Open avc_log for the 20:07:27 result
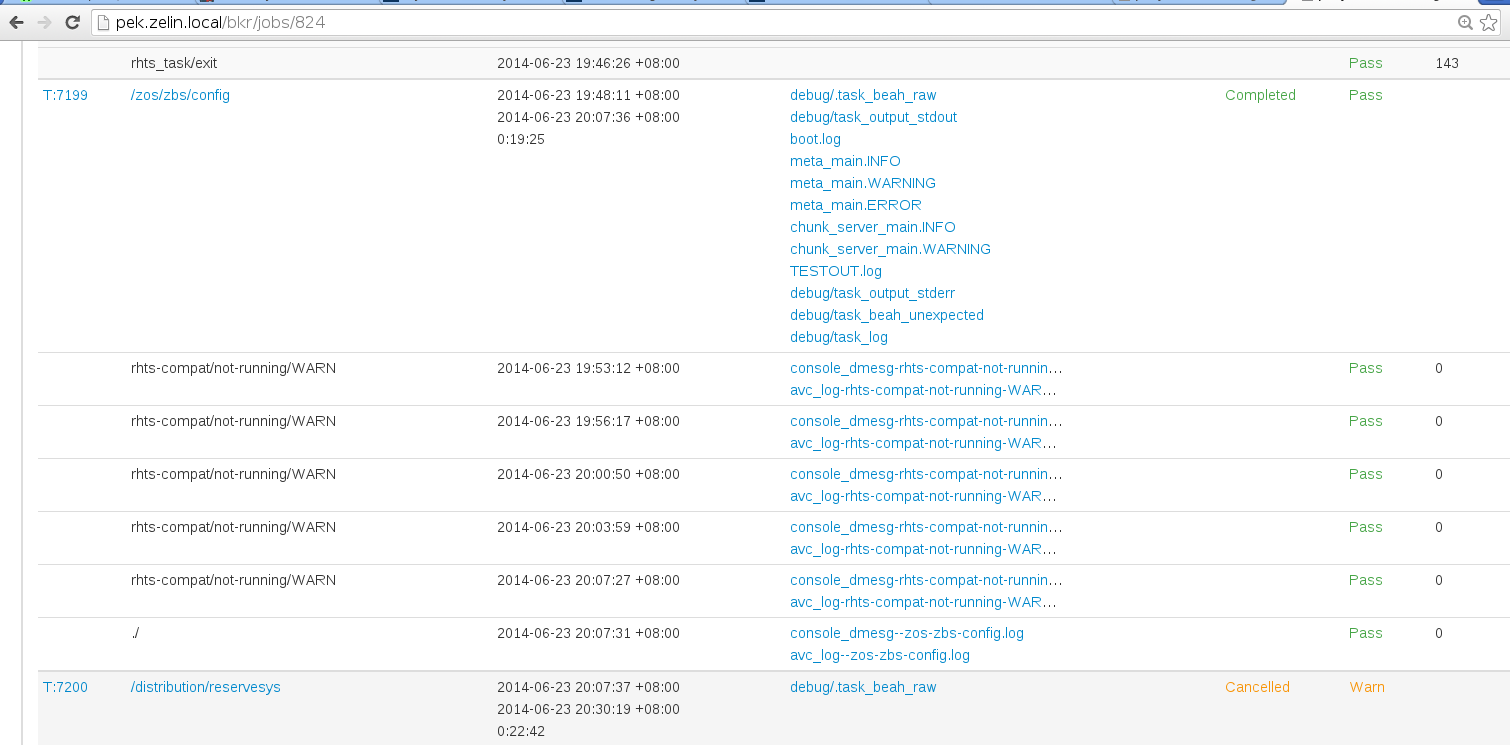This screenshot has height=745, width=1510. tap(923, 602)
